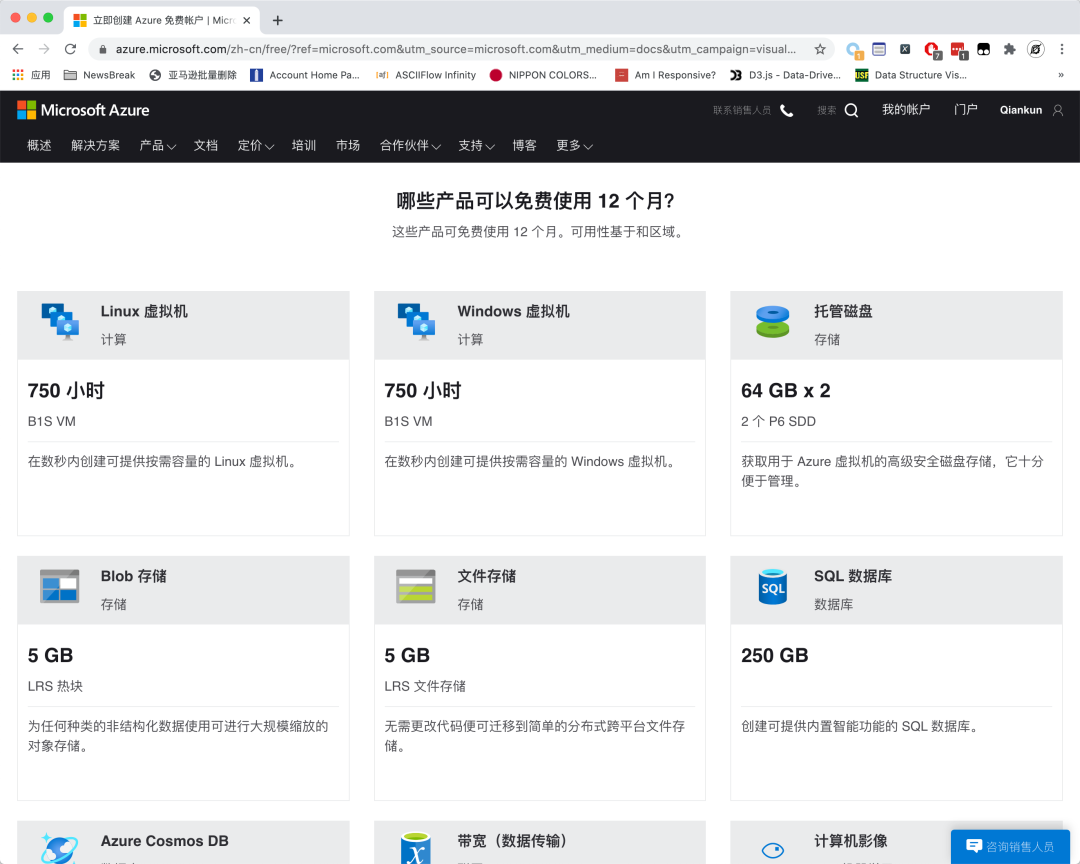Image resolution: width=1080 pixels, height=864 pixels.
Task: Click the Azure Cosmos DB card title
Action: coord(165,841)
